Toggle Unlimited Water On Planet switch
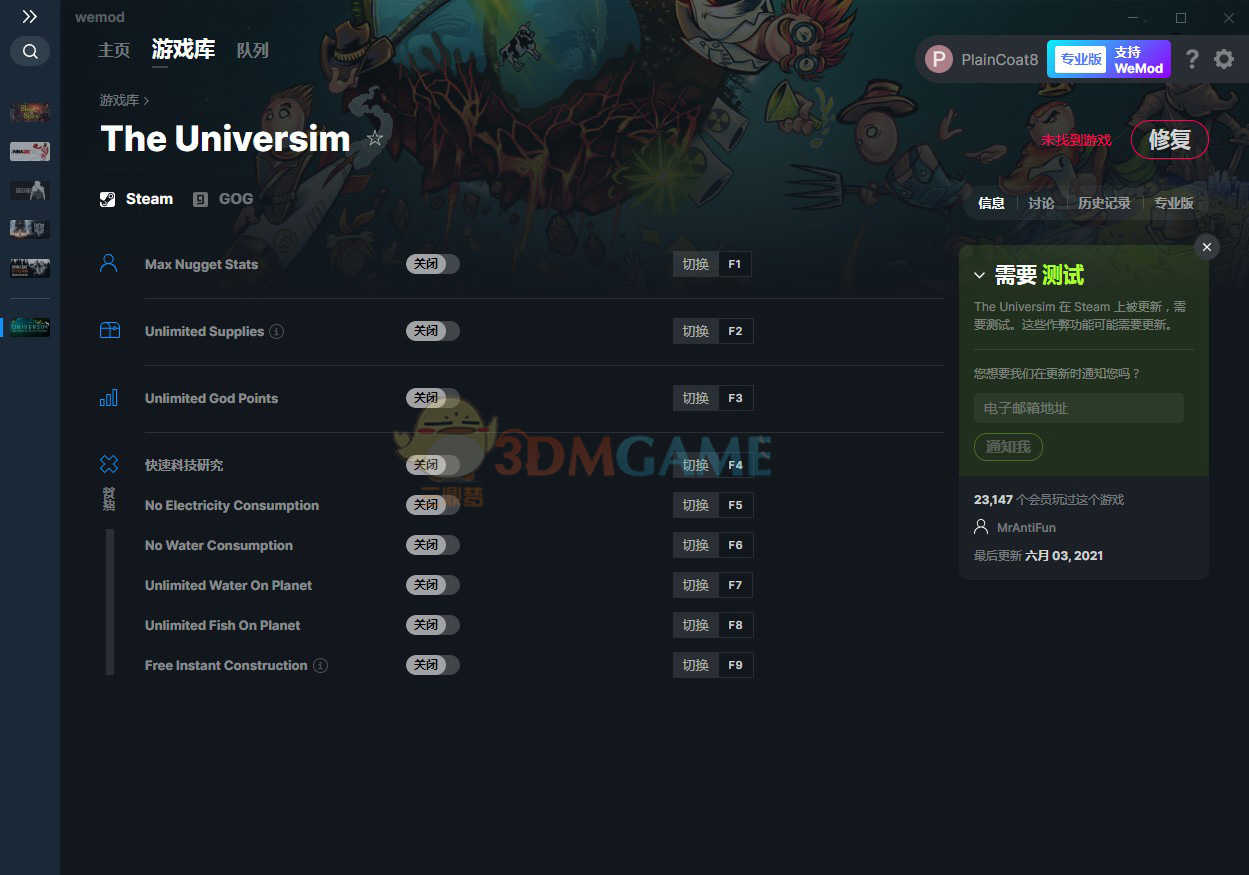1249x875 pixels. point(433,585)
